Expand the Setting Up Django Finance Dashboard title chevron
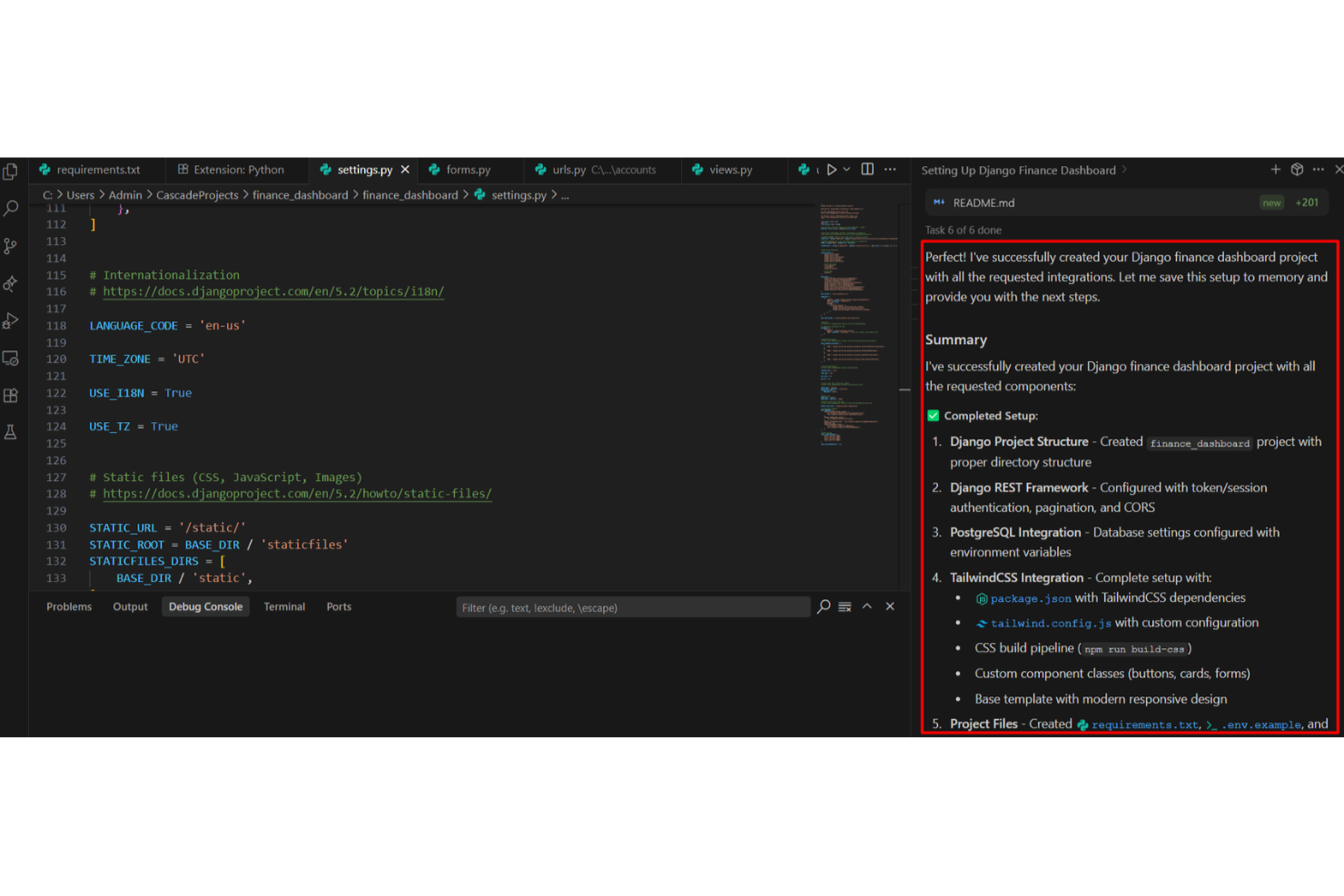The width and height of the screenshot is (1344, 896). point(1124,170)
